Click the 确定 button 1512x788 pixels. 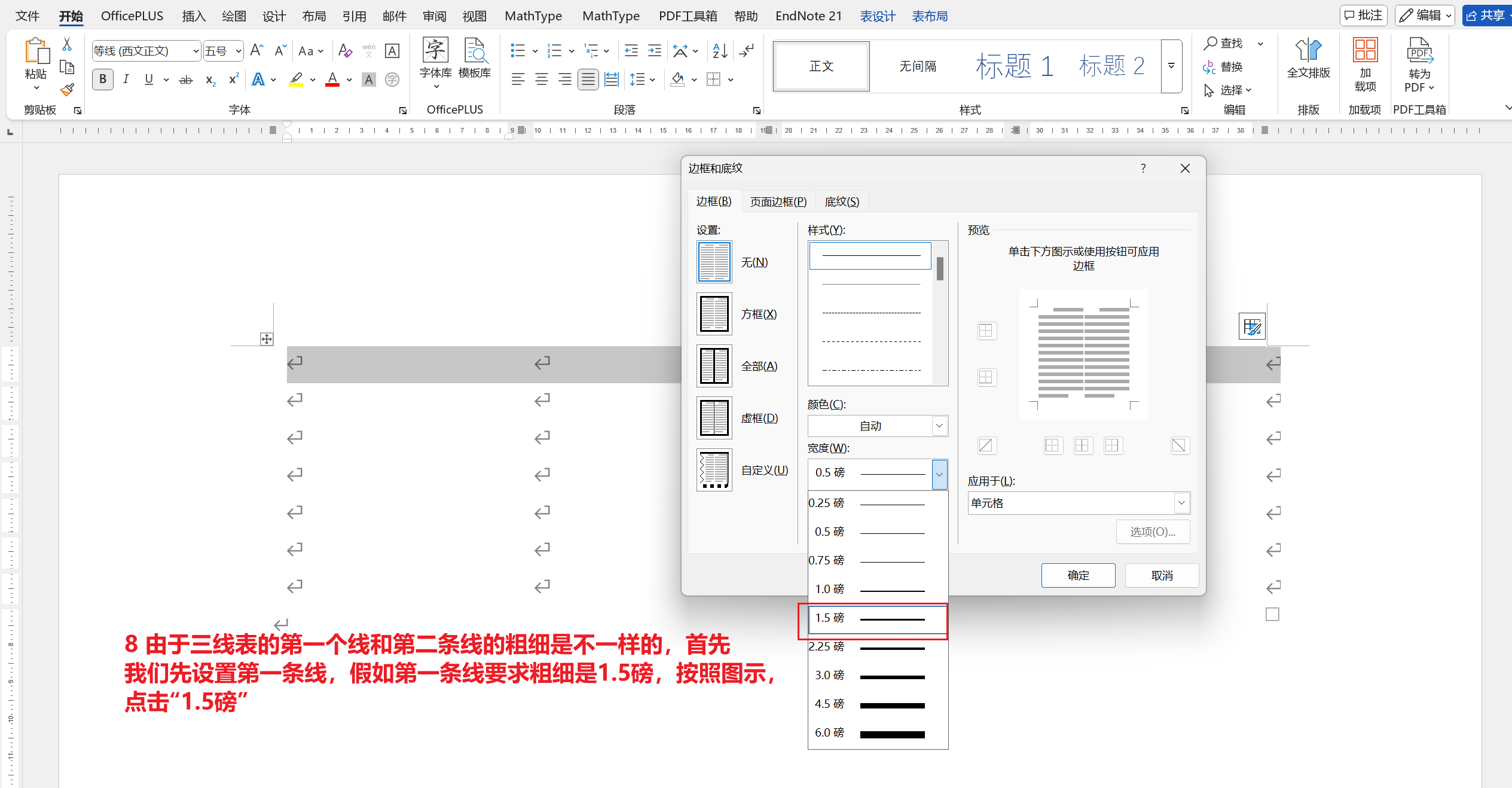(x=1078, y=575)
